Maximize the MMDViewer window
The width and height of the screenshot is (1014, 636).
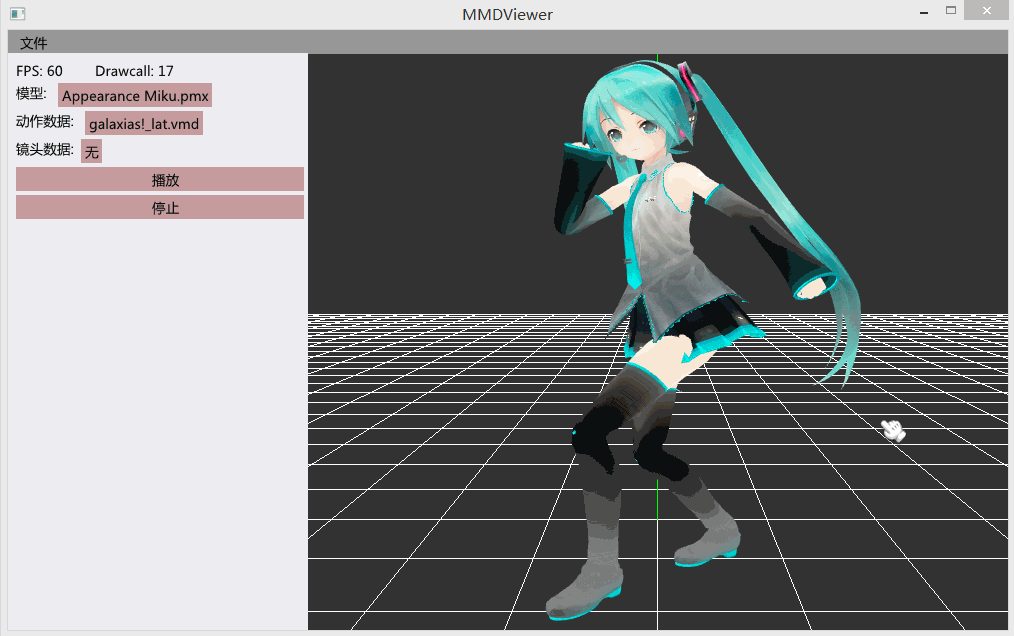[x=951, y=10]
